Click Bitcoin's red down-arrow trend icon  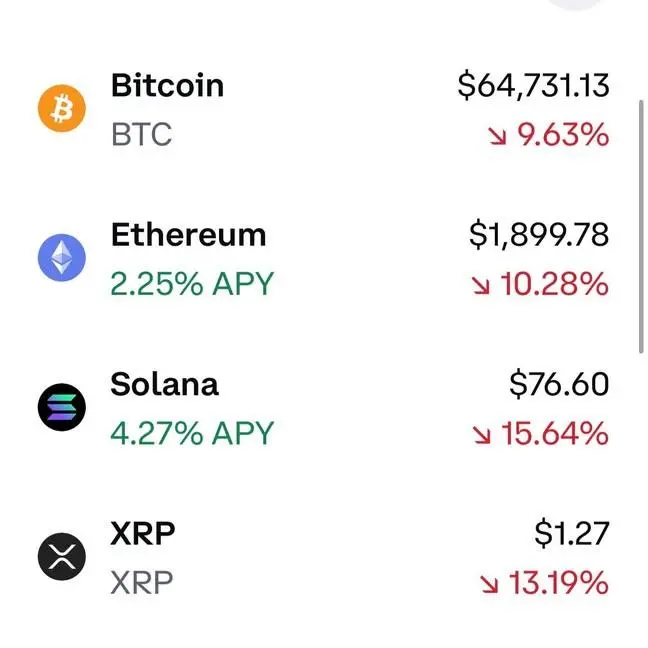(497, 135)
